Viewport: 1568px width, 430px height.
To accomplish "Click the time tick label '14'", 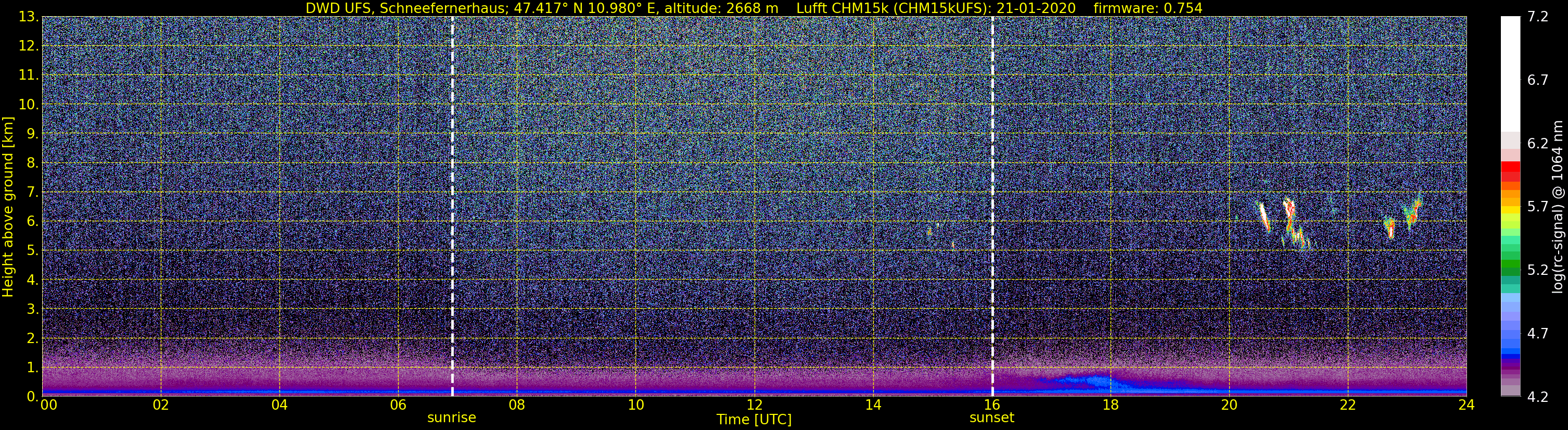I will tap(873, 406).
